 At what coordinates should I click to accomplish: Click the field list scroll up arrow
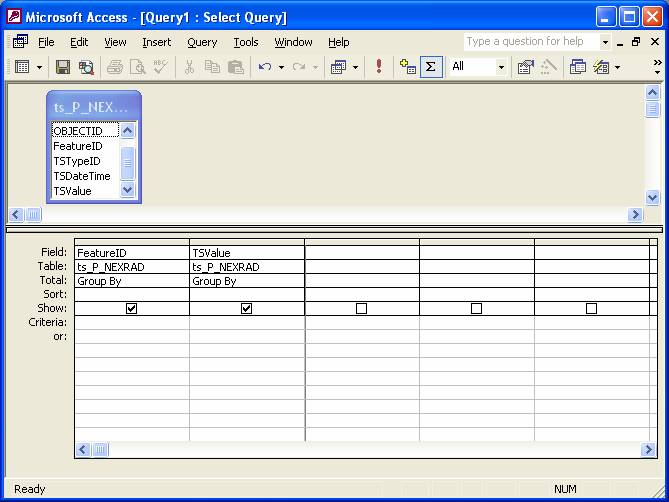pyautogui.click(x=127, y=130)
